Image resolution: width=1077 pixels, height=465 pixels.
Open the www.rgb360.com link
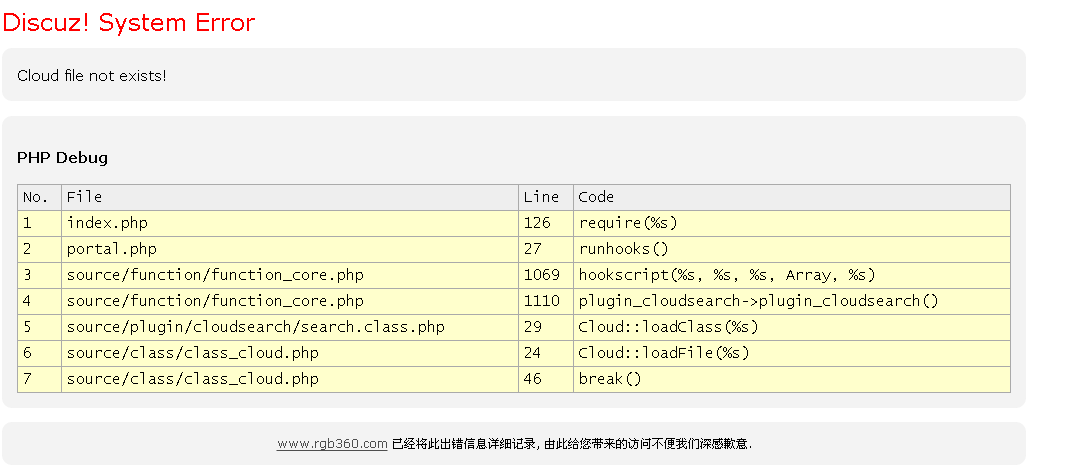[332, 444]
